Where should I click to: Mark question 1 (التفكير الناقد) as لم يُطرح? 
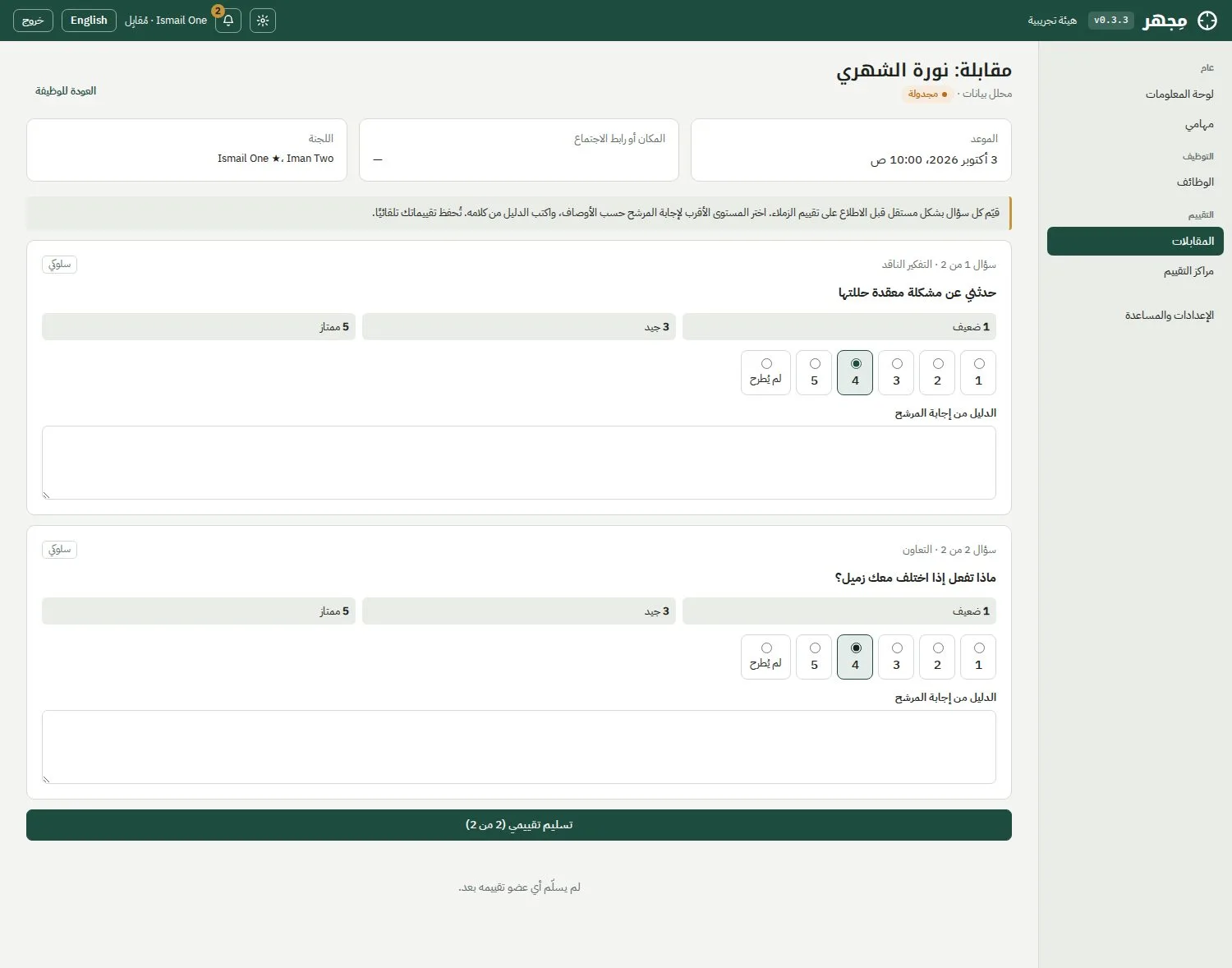tap(765, 372)
